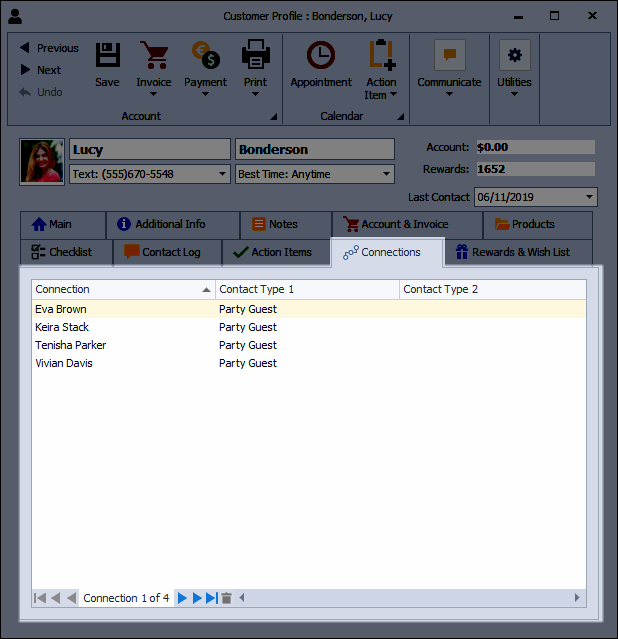Select the Tenisha Parker connection row

pyautogui.click(x=309, y=345)
